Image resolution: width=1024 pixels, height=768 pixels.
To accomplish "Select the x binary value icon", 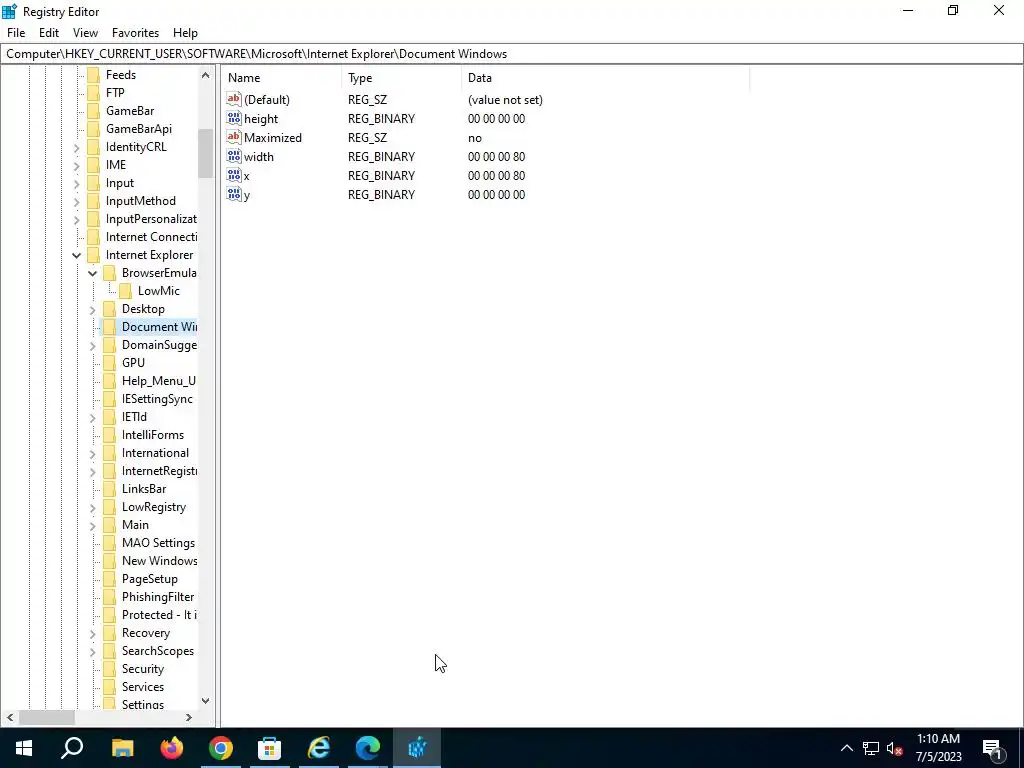I will pos(234,175).
